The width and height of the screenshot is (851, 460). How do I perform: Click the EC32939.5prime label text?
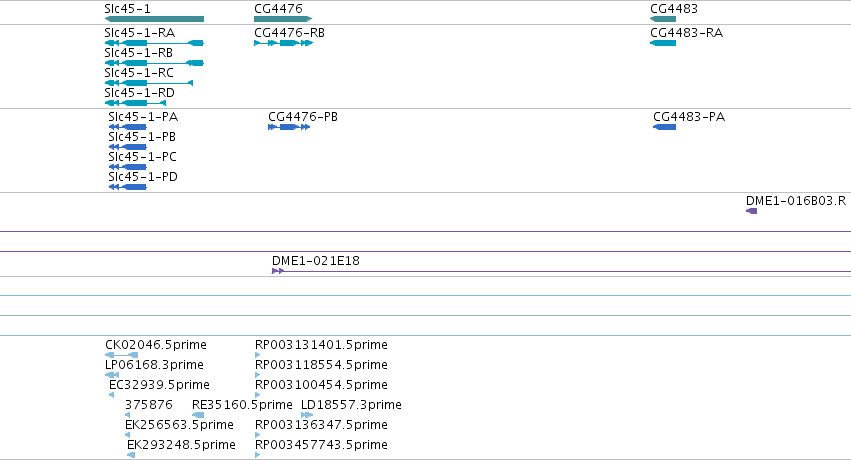click(x=160, y=385)
